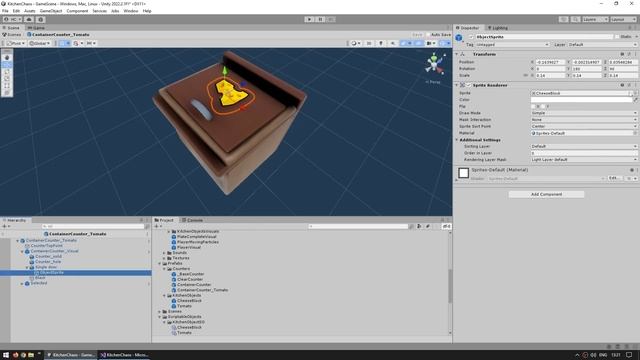
Task: Click the Add Component button
Action: pos(546,194)
